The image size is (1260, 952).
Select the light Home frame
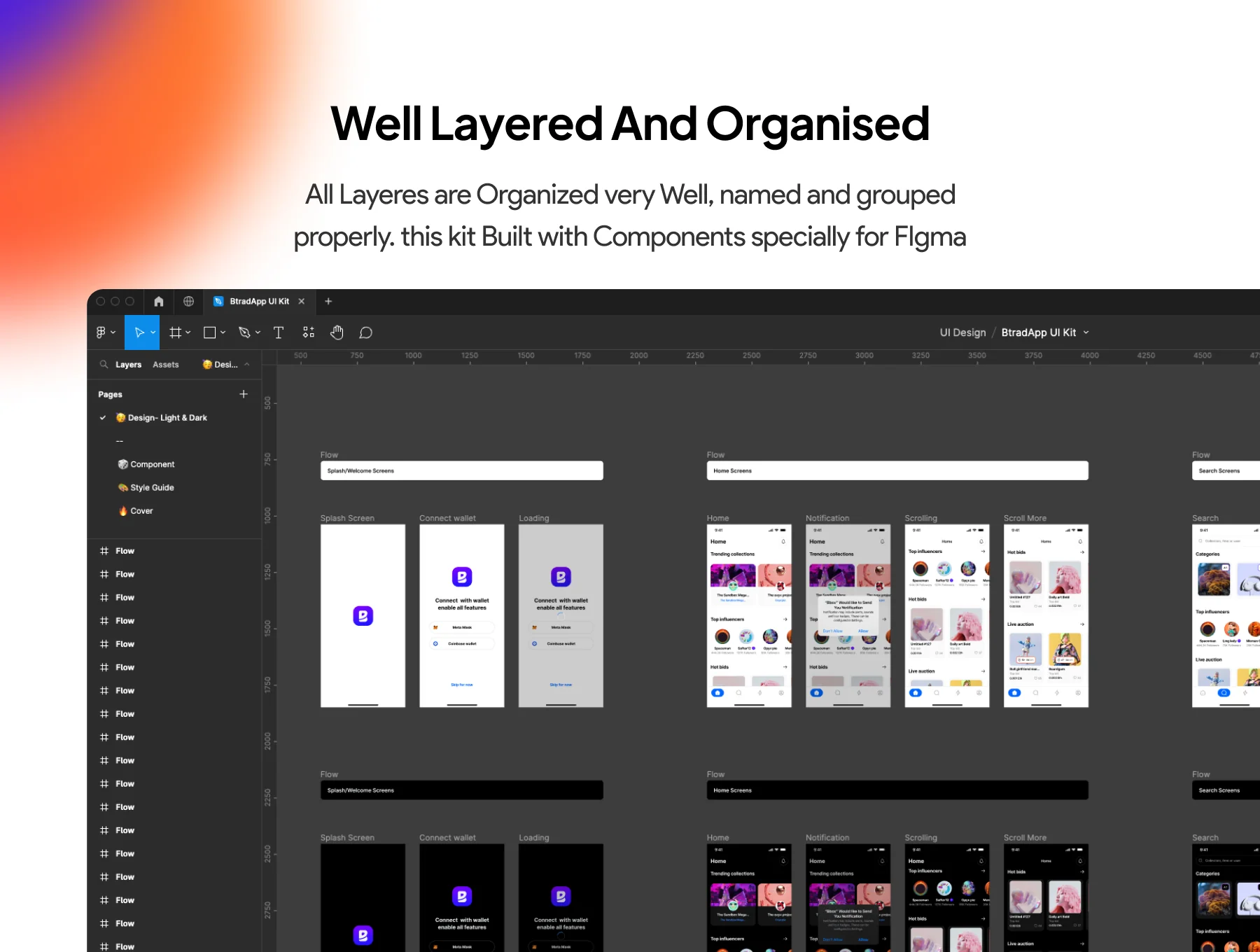pos(749,616)
